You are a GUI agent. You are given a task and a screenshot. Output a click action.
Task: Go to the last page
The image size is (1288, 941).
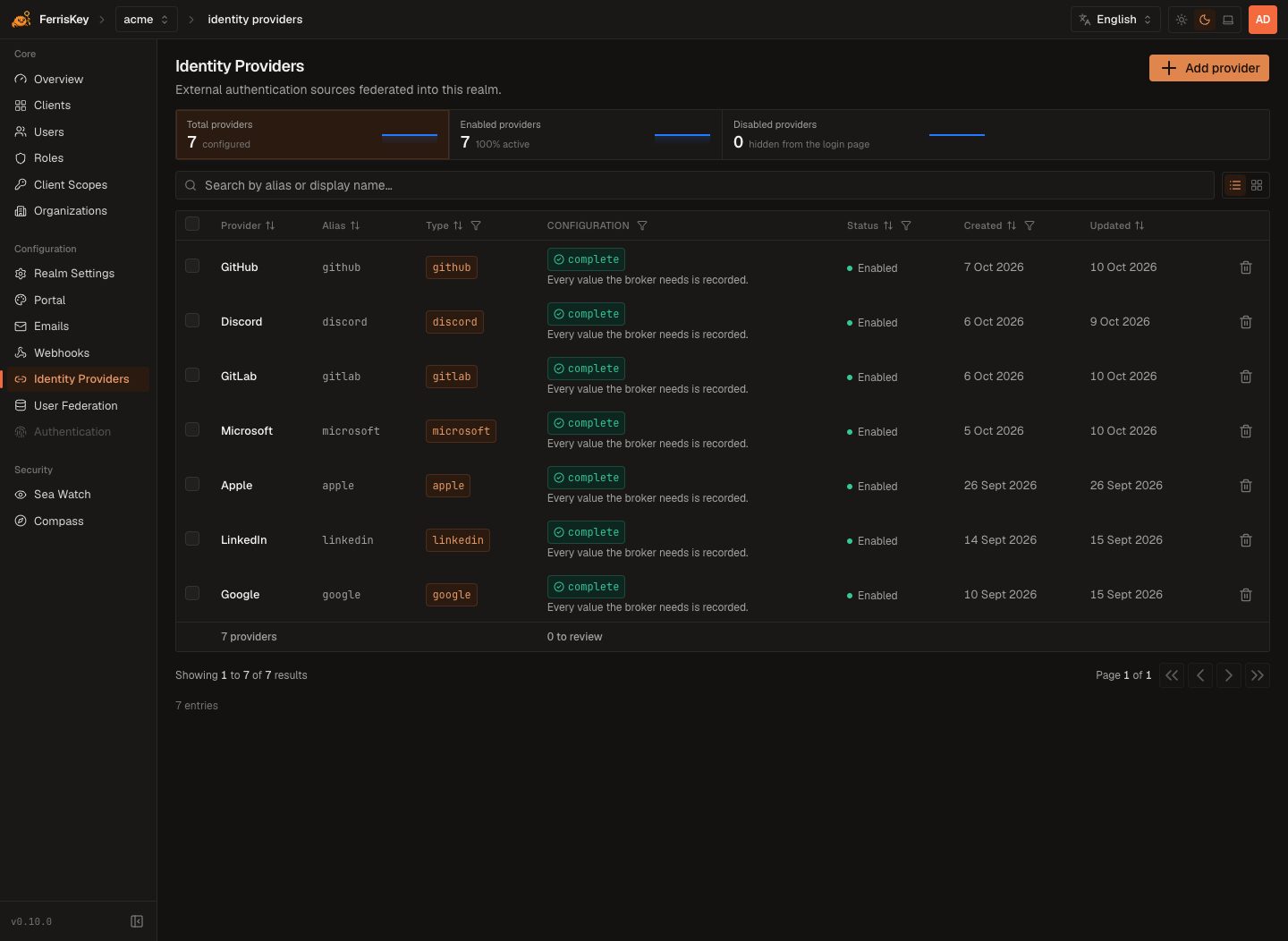coord(1258,675)
